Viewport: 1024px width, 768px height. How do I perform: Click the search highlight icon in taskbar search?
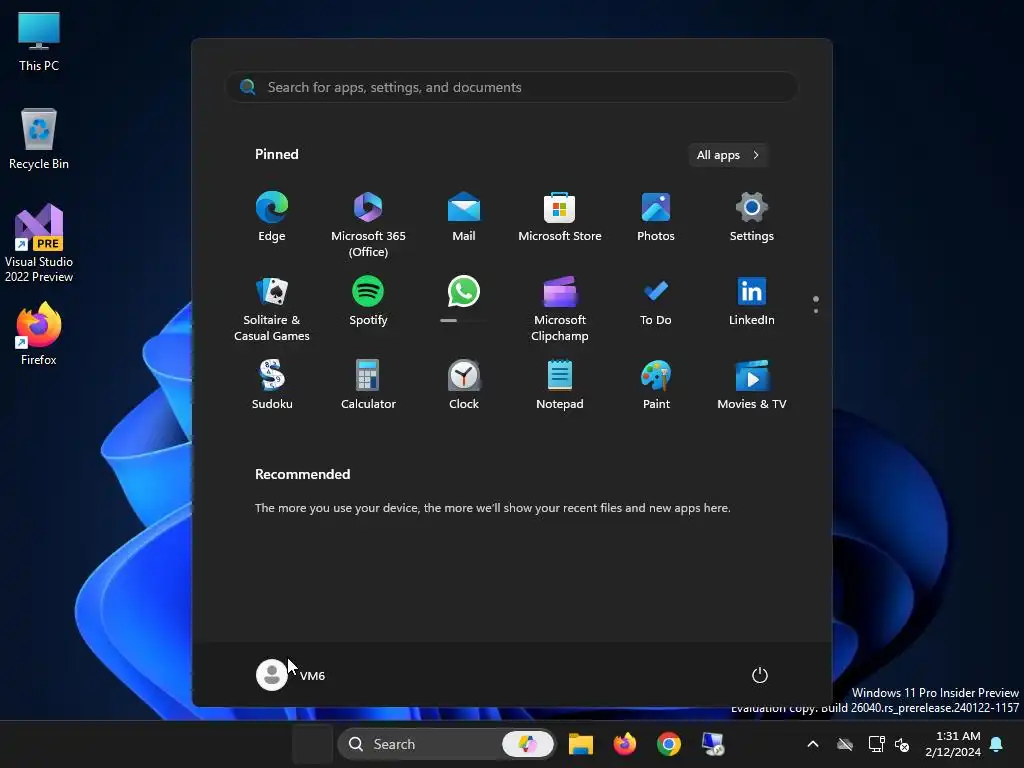528,744
